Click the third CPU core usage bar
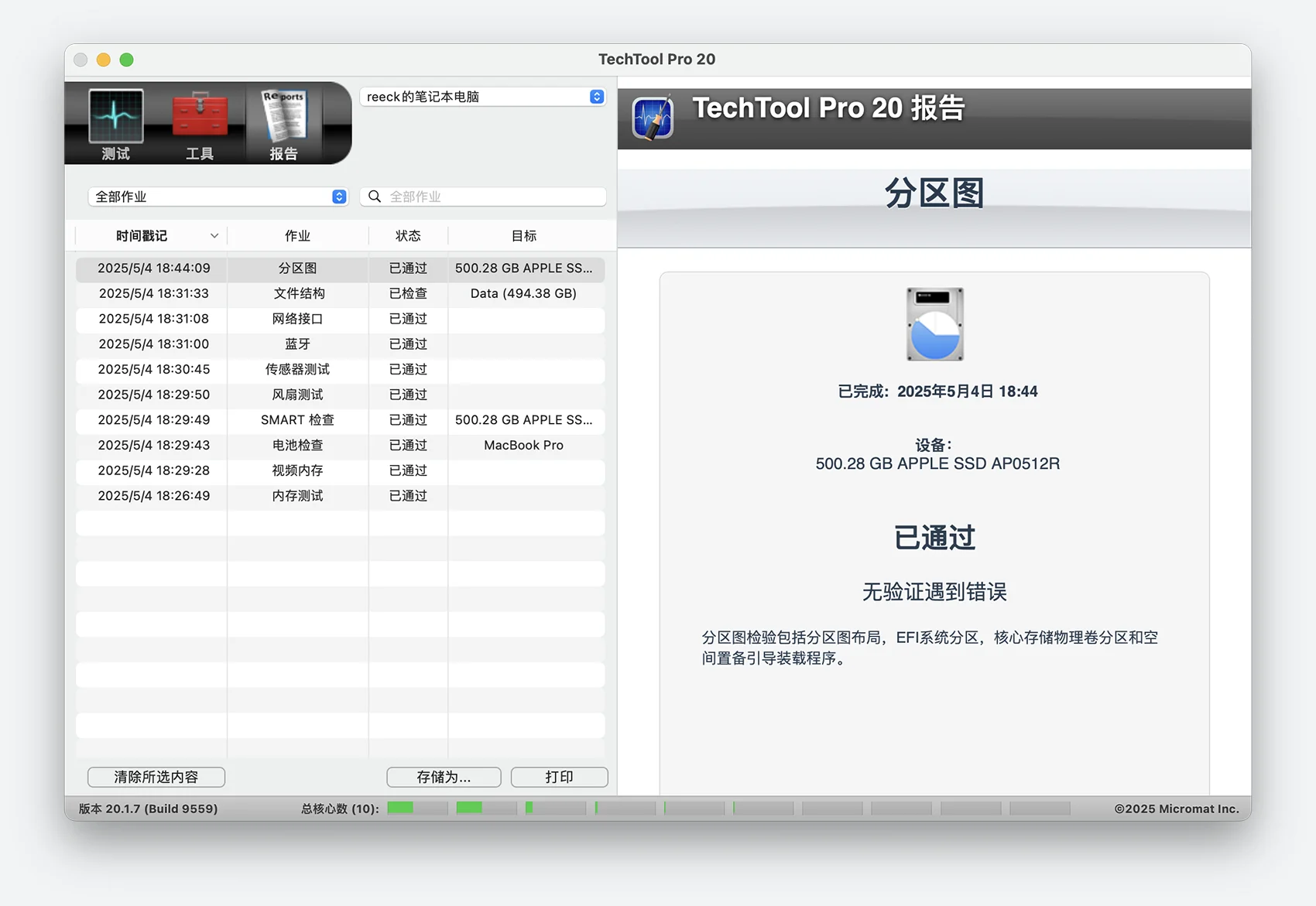Viewport: 1316px width, 906px height. (556, 808)
